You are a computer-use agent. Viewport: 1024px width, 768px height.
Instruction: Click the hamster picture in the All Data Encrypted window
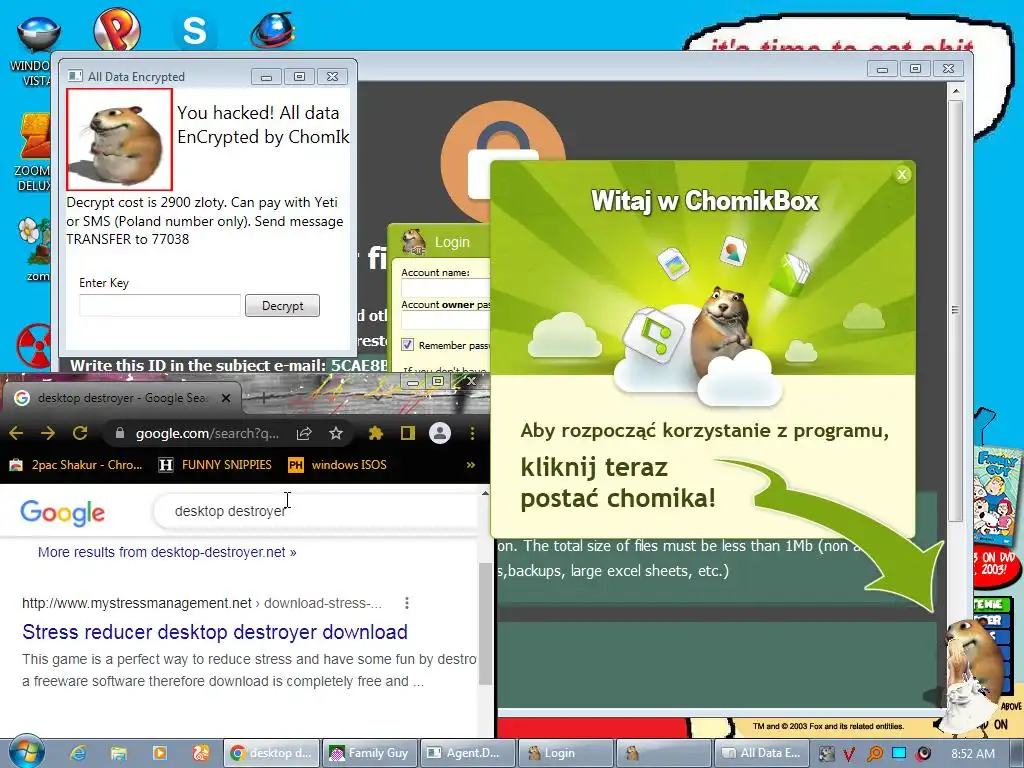(x=120, y=140)
